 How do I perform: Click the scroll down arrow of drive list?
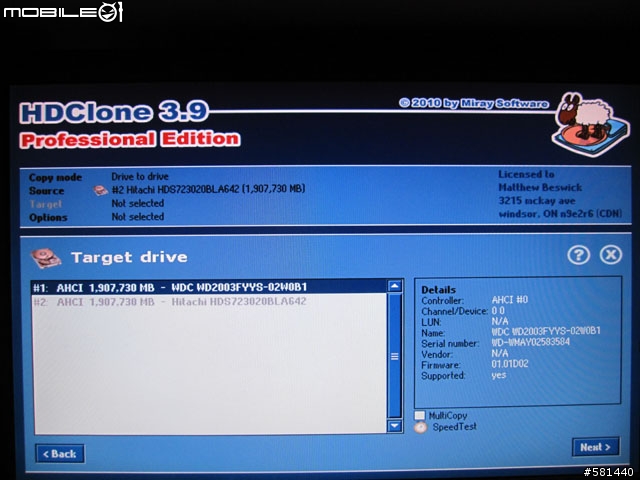pos(395,426)
